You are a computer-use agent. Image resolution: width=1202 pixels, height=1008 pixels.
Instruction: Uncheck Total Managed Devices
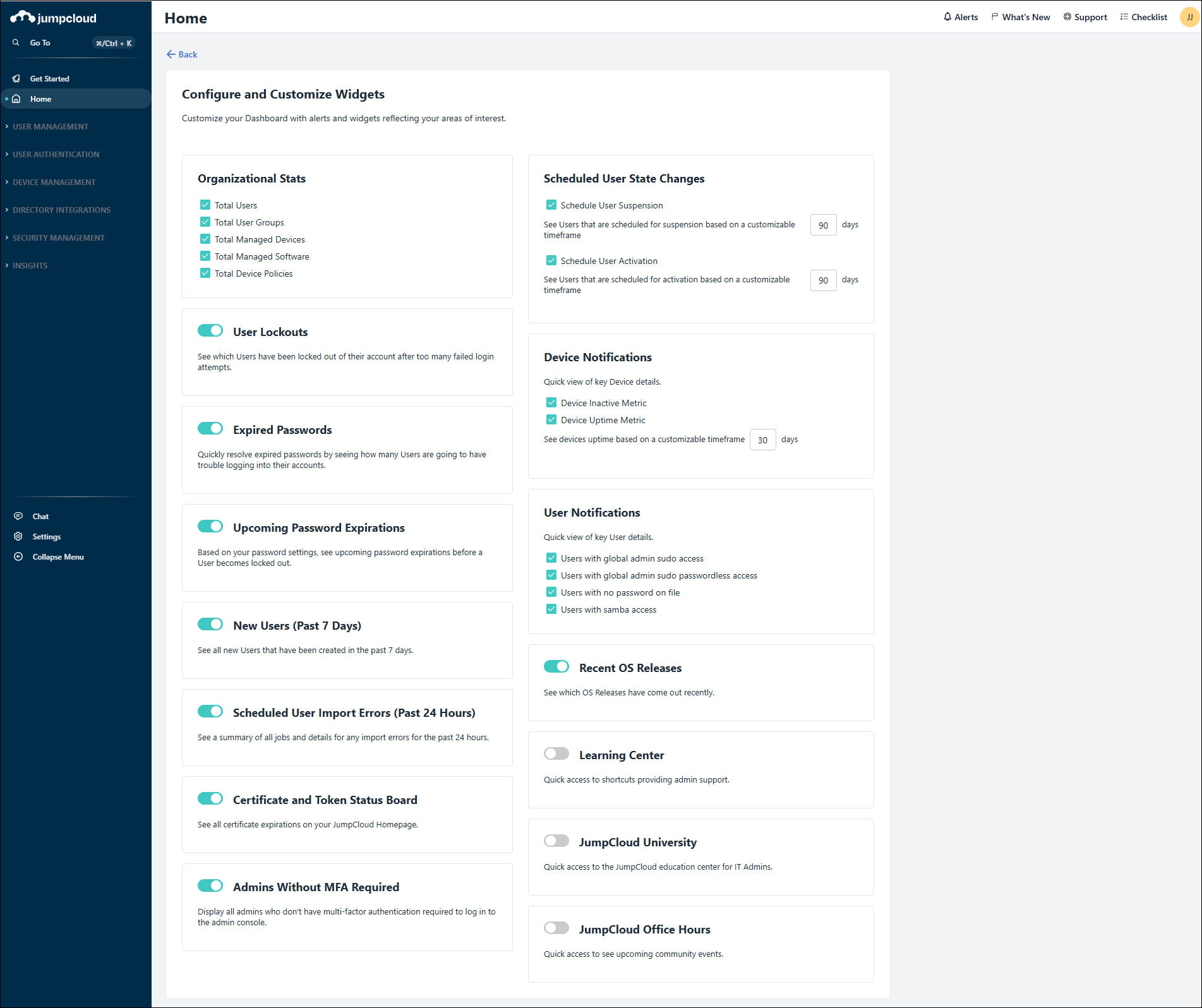205,239
